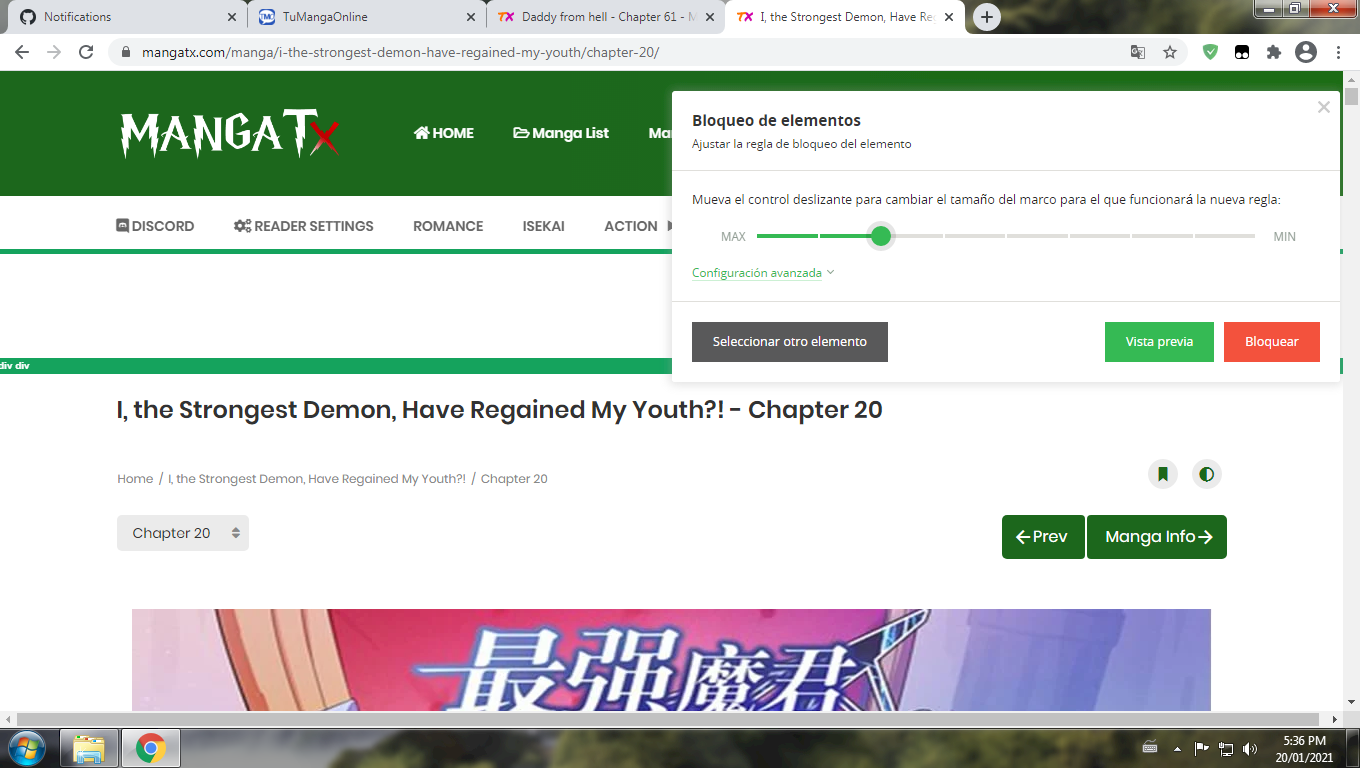Select the ISEKAI genre
The width and height of the screenshot is (1360, 768).
click(x=544, y=226)
